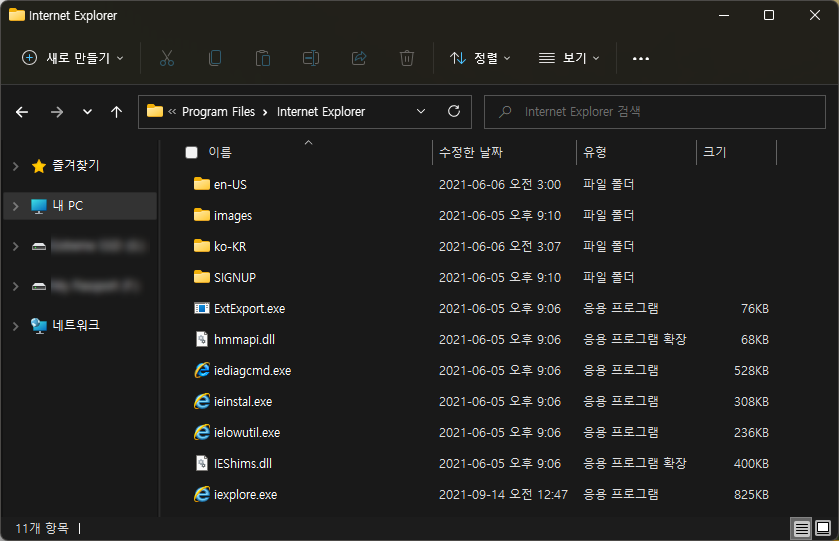Expand the 네트워크 tree node
This screenshot has height=541, width=839.
pyautogui.click(x=16, y=325)
